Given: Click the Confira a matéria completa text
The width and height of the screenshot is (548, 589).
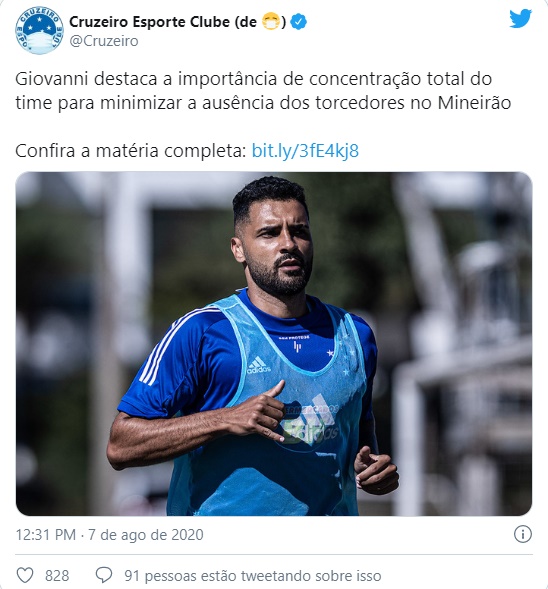Looking at the screenshot, I should click(x=131, y=151).
